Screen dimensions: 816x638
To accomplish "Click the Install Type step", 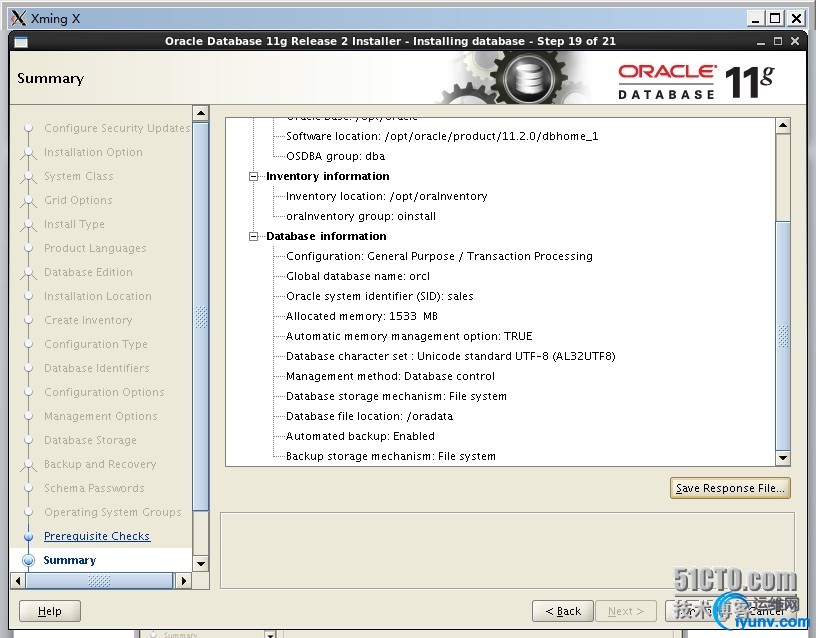I will [74, 224].
